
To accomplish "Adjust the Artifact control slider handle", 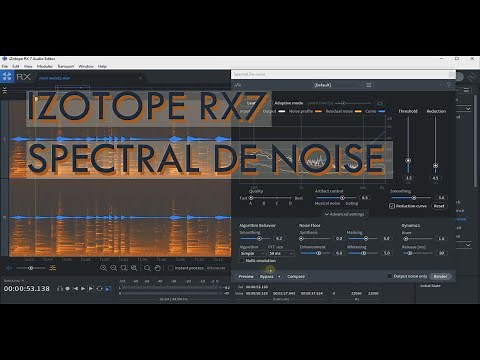I will click(342, 198).
